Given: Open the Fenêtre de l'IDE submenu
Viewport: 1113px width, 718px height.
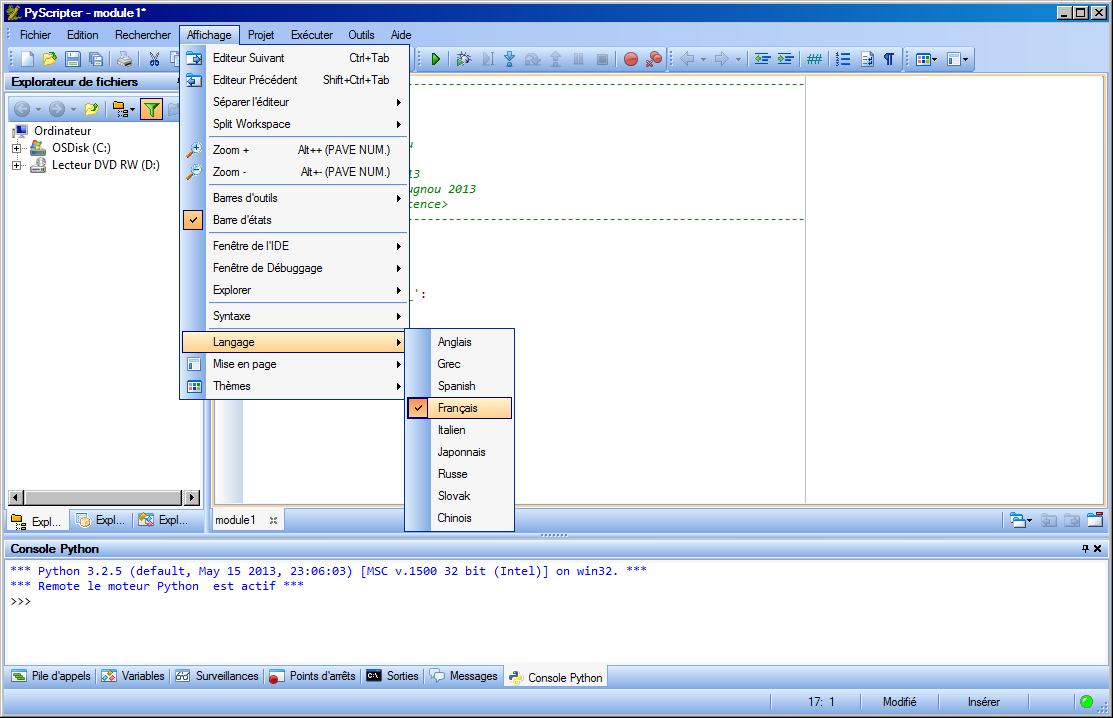Looking at the screenshot, I should click(x=295, y=246).
